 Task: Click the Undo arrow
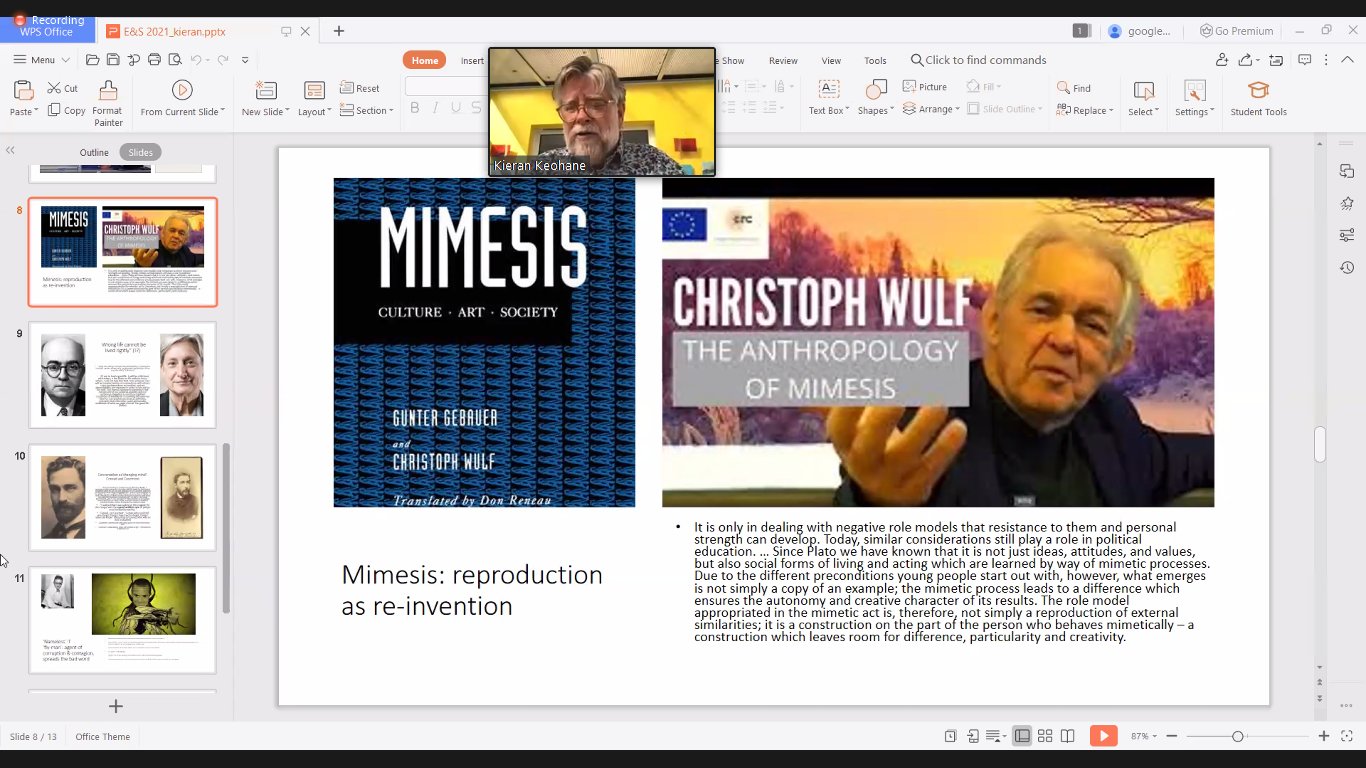196,60
